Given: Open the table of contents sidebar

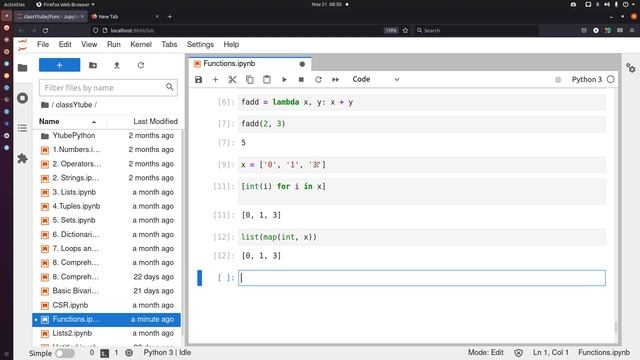Looking at the screenshot, I should tap(22, 128).
